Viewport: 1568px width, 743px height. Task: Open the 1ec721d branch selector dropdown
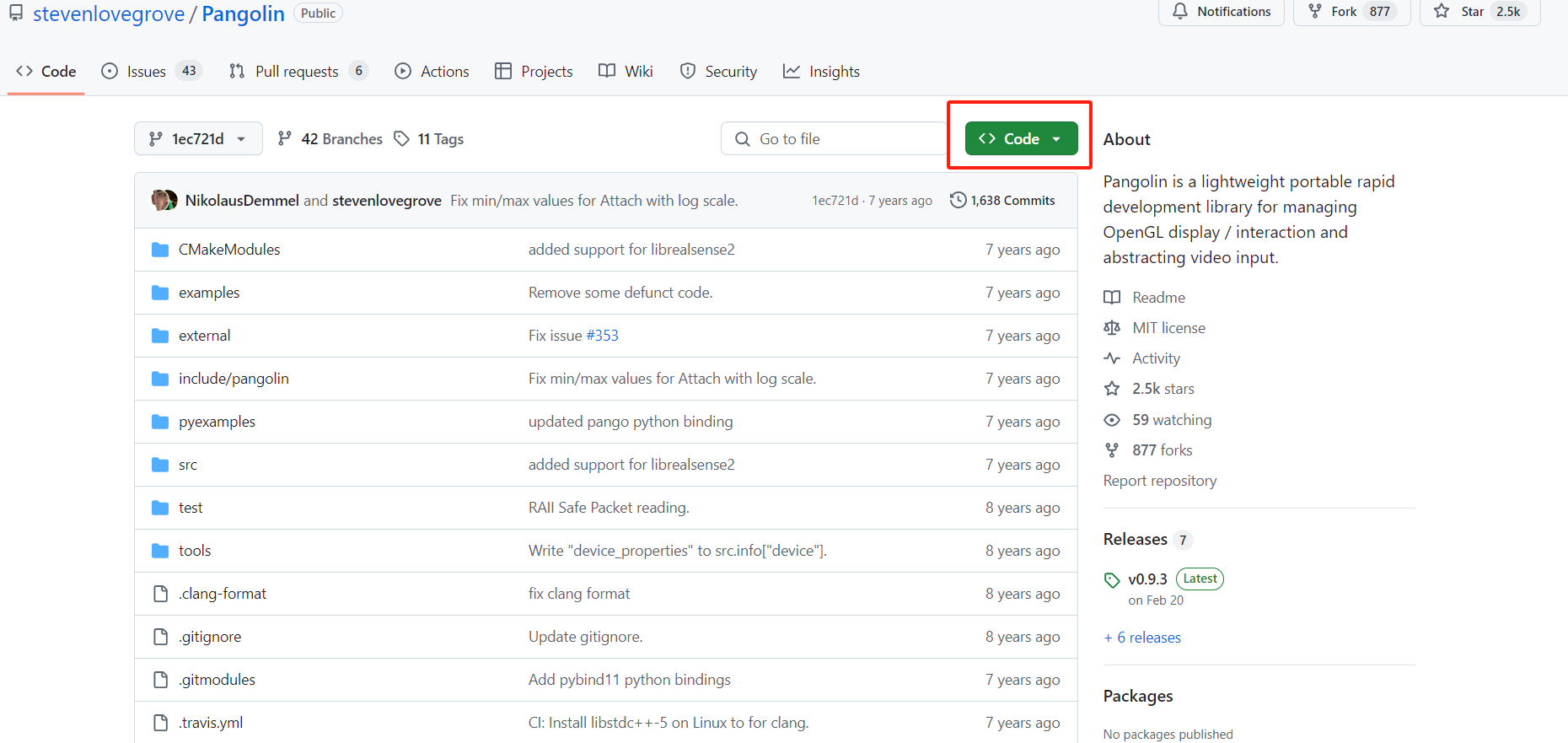(x=198, y=138)
